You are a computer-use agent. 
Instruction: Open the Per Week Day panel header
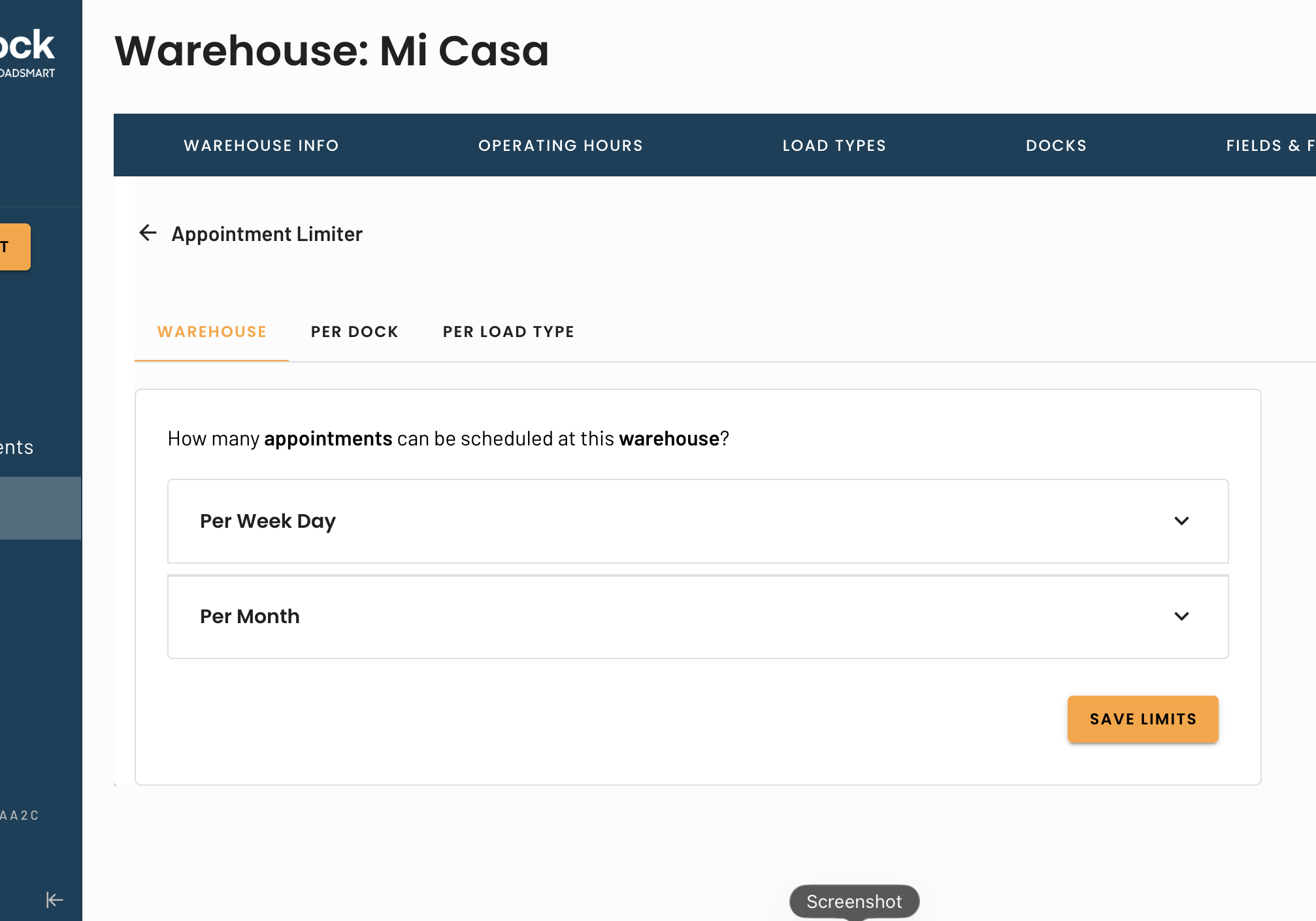[698, 521]
